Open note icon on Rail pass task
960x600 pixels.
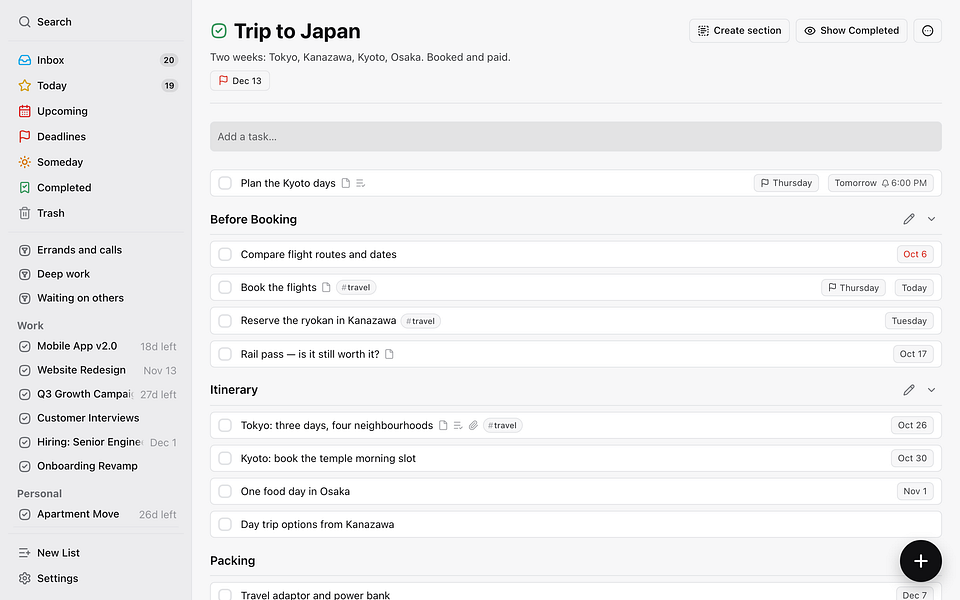click(x=389, y=354)
